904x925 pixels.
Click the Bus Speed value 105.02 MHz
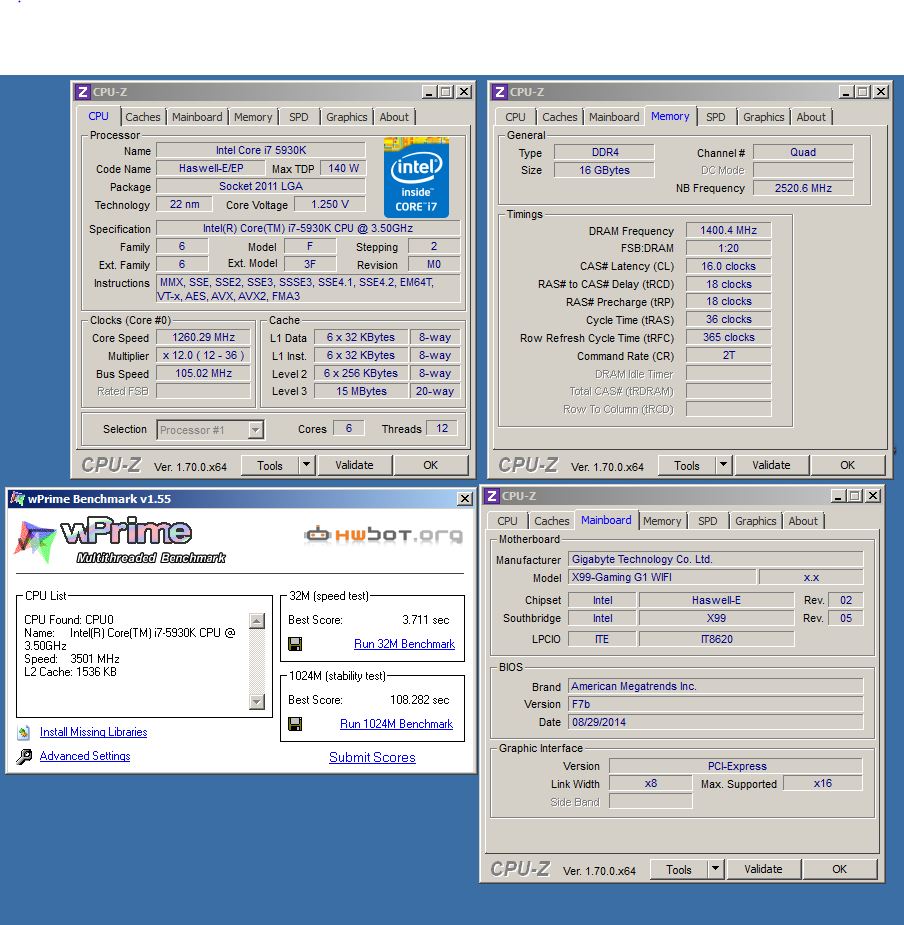tap(203, 373)
